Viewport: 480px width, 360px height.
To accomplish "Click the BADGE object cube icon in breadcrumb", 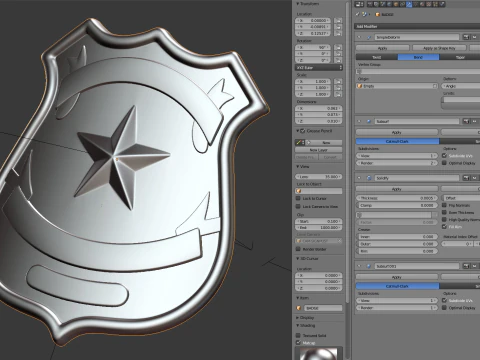I will [x=378, y=14].
